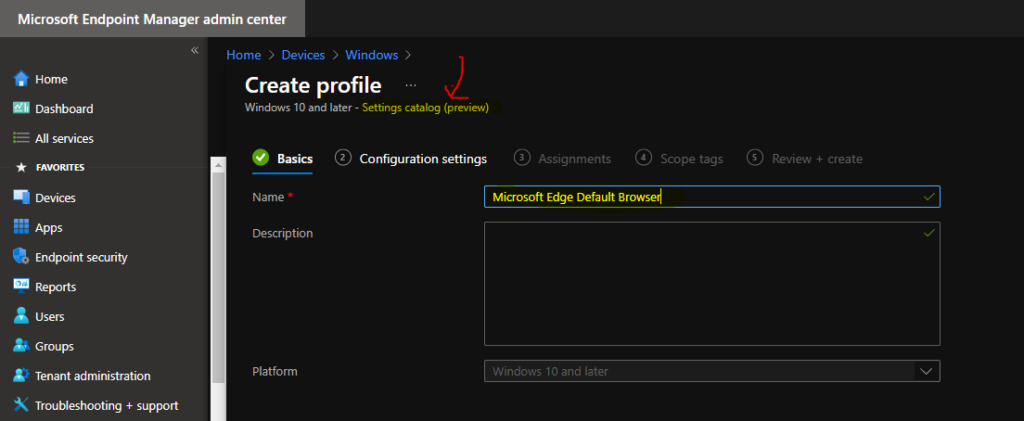Click the Home house icon in sidebar
The width and height of the screenshot is (1024, 421).
coord(22,79)
